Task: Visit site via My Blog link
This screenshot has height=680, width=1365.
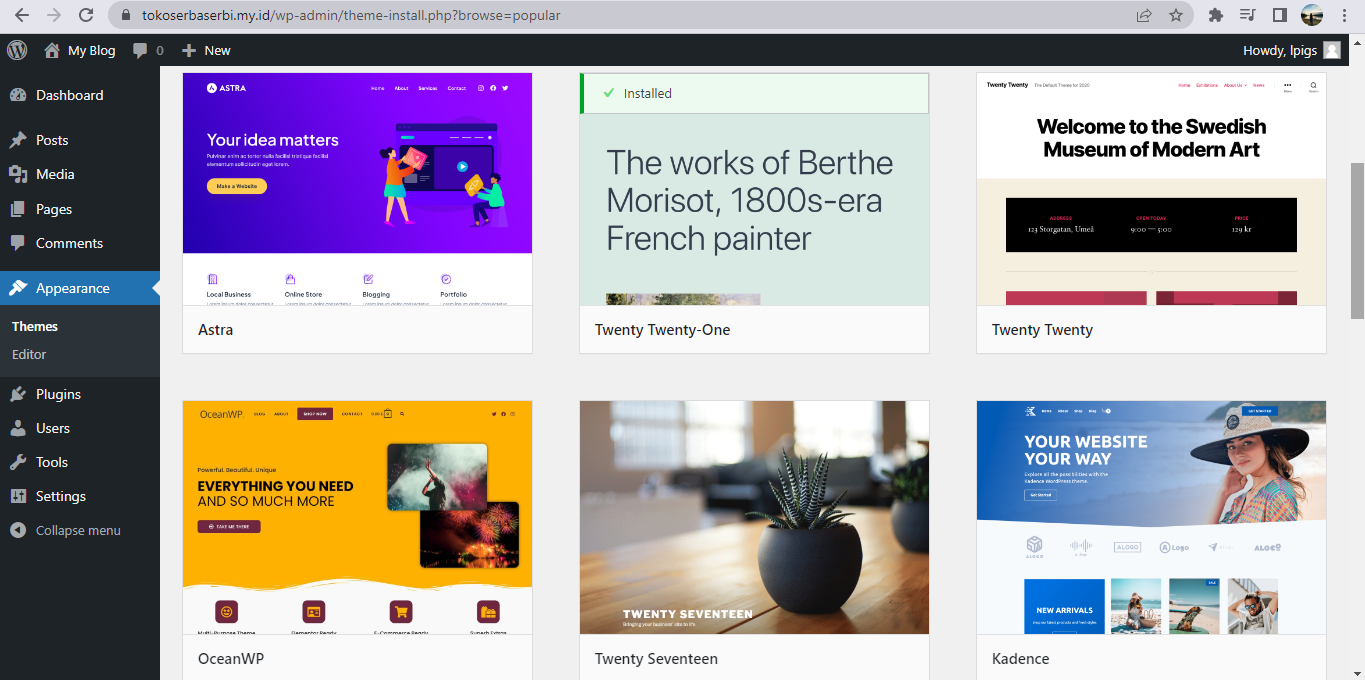Action: coord(80,50)
